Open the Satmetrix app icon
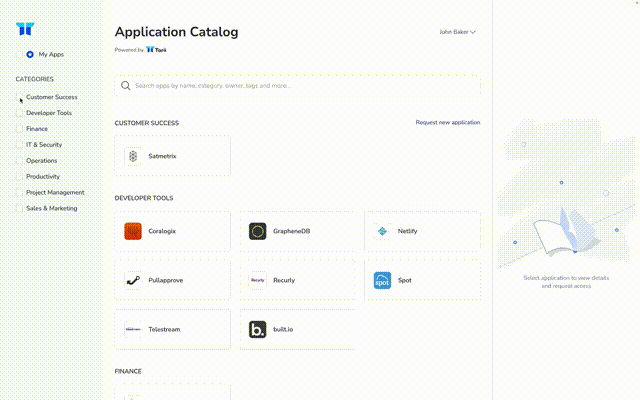 [133, 156]
